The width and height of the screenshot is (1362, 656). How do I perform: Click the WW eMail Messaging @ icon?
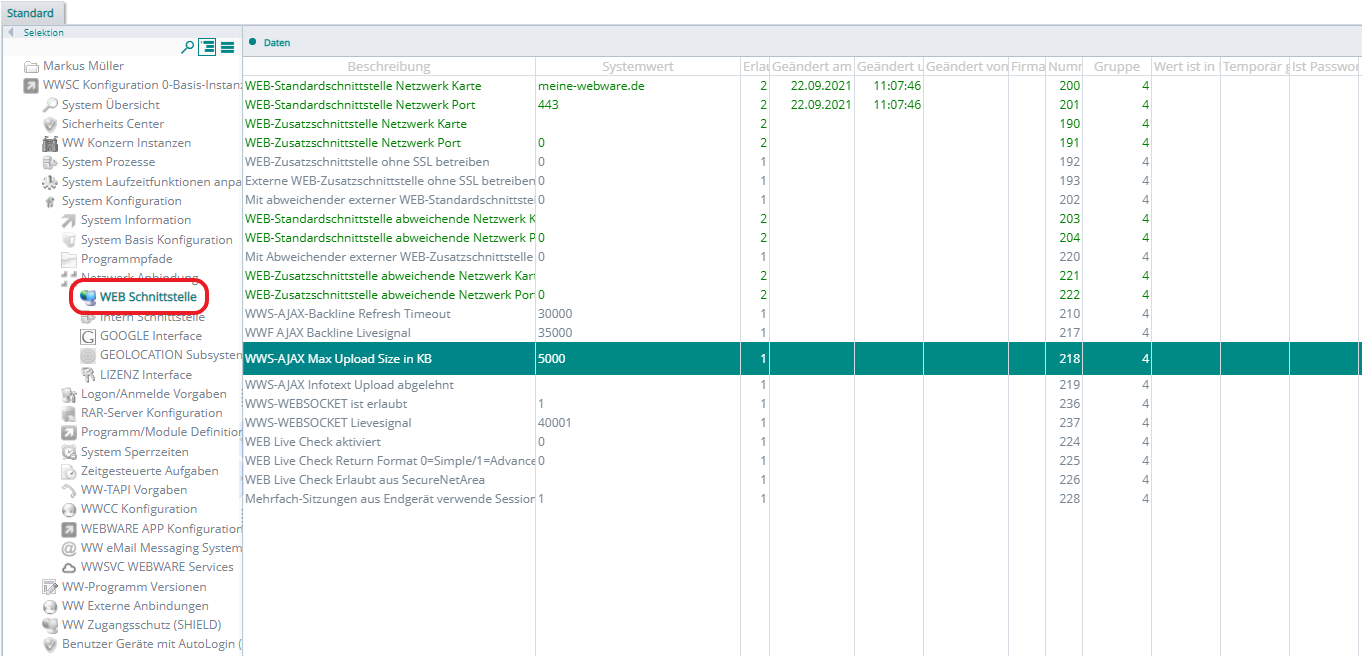point(69,548)
